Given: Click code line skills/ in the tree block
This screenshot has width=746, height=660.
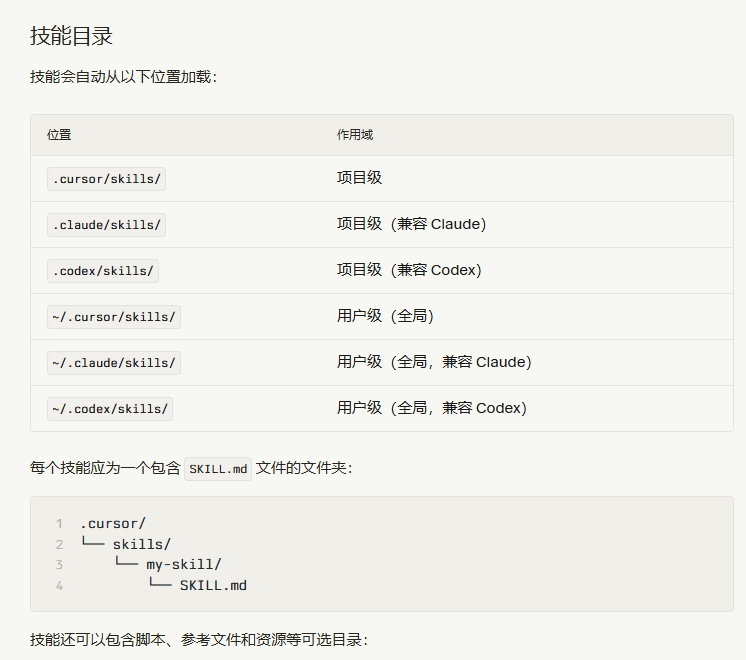Looking at the screenshot, I should [x=126, y=544].
